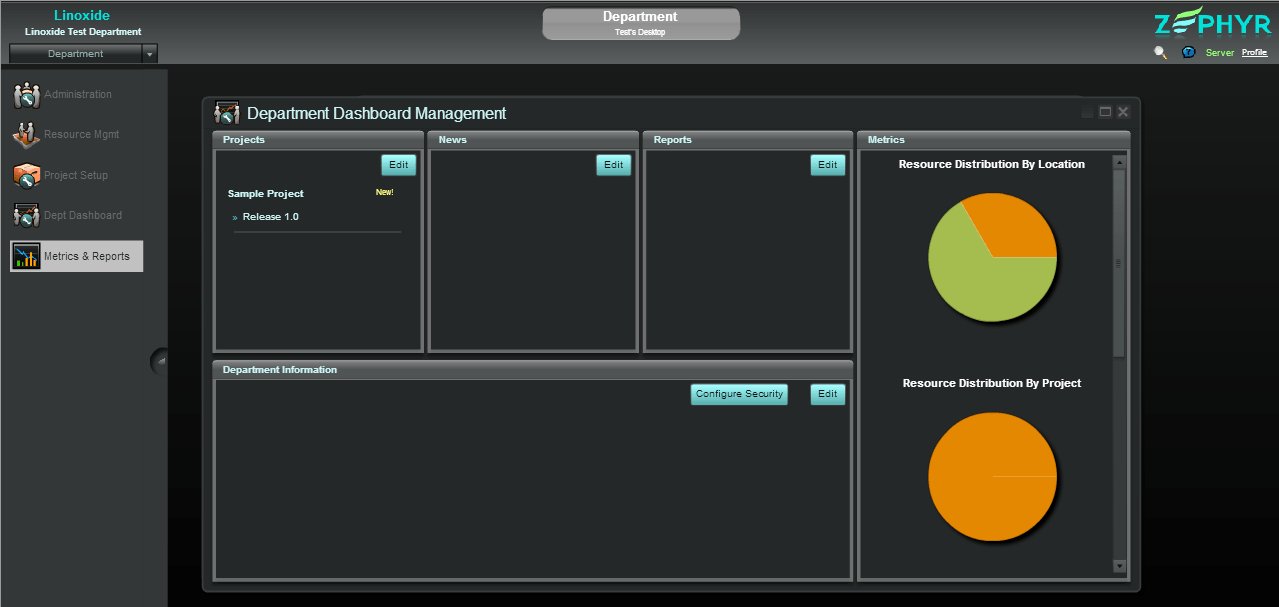Click the Edit button in News panel

tap(613, 165)
